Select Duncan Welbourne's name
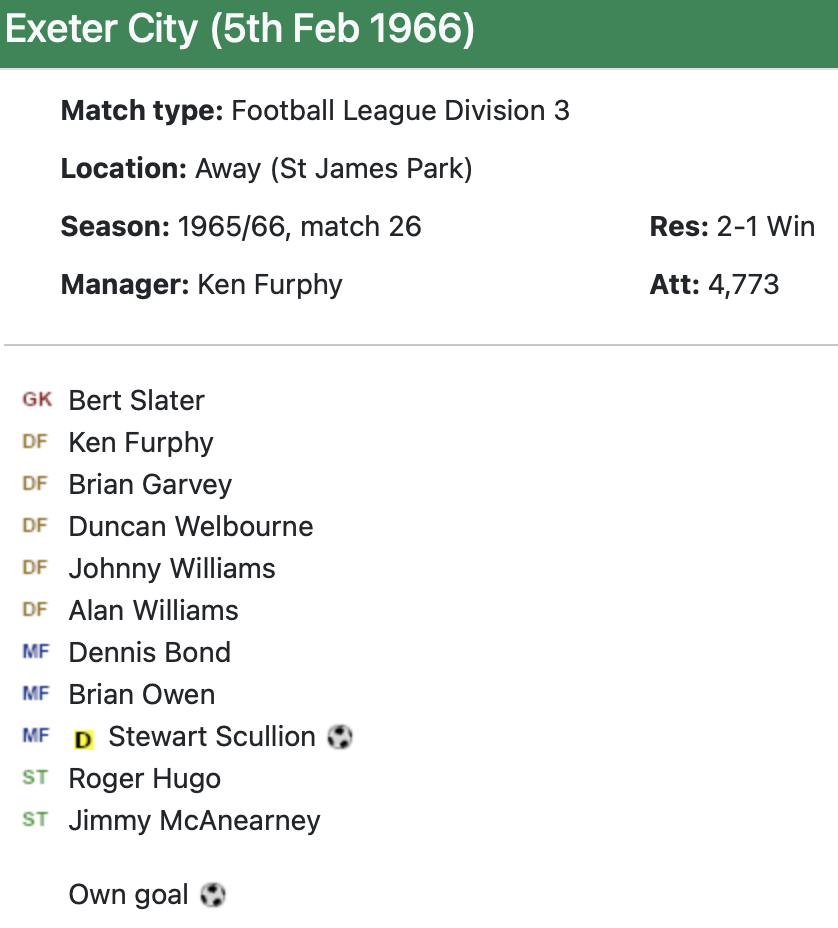Image resolution: width=838 pixels, height=928 pixels. tap(190, 526)
